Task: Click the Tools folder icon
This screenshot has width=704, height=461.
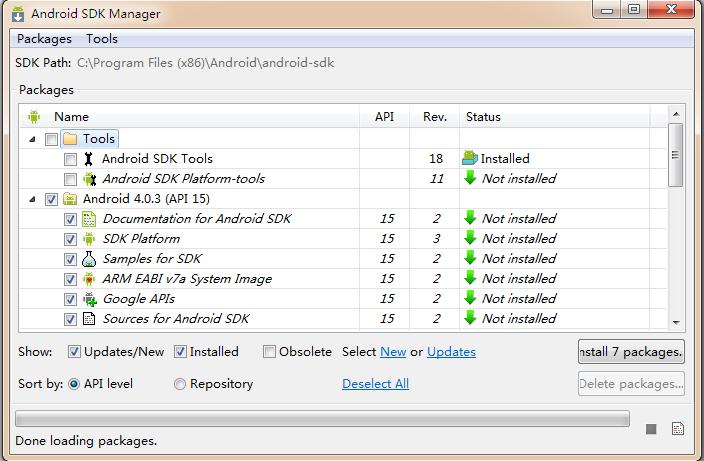Action: (x=70, y=139)
